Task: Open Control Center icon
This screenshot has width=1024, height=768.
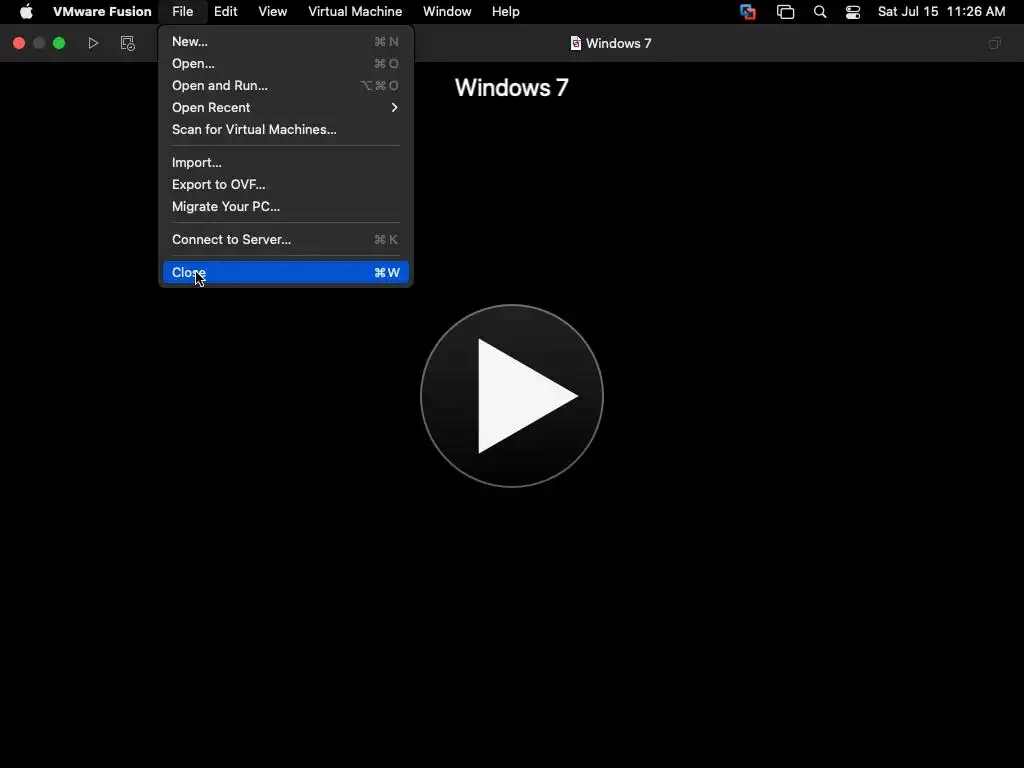Action: coord(852,12)
